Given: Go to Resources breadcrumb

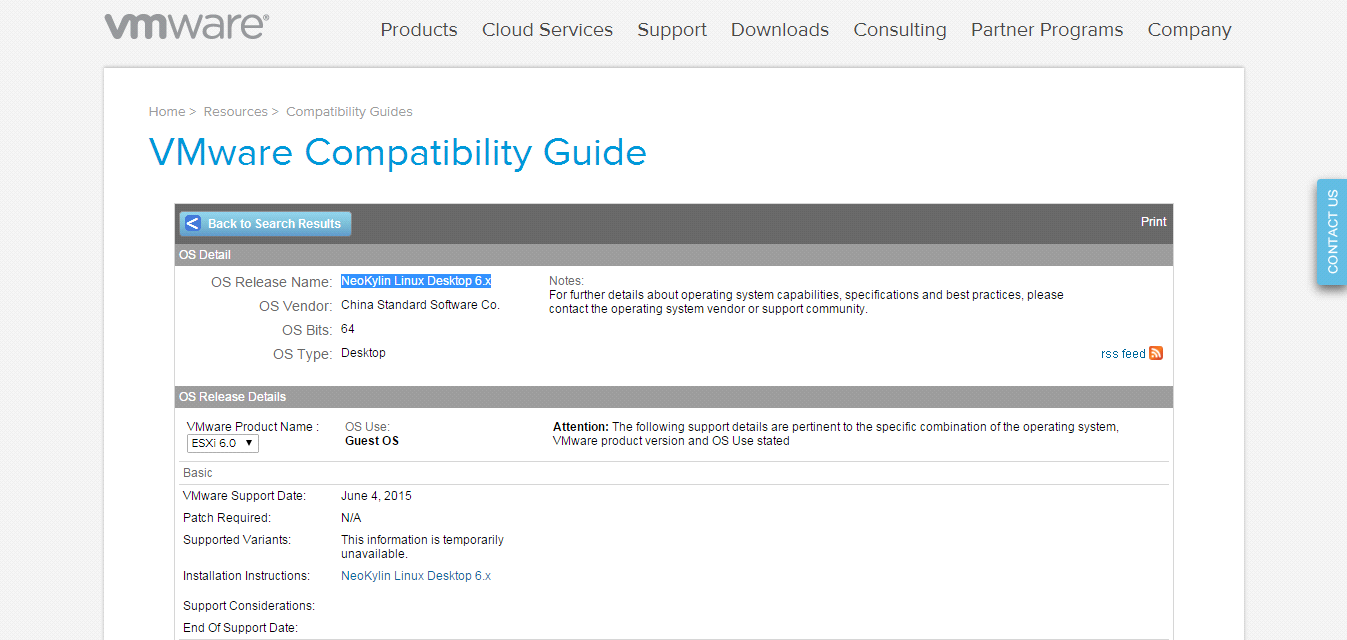Looking at the screenshot, I should tap(236, 112).
